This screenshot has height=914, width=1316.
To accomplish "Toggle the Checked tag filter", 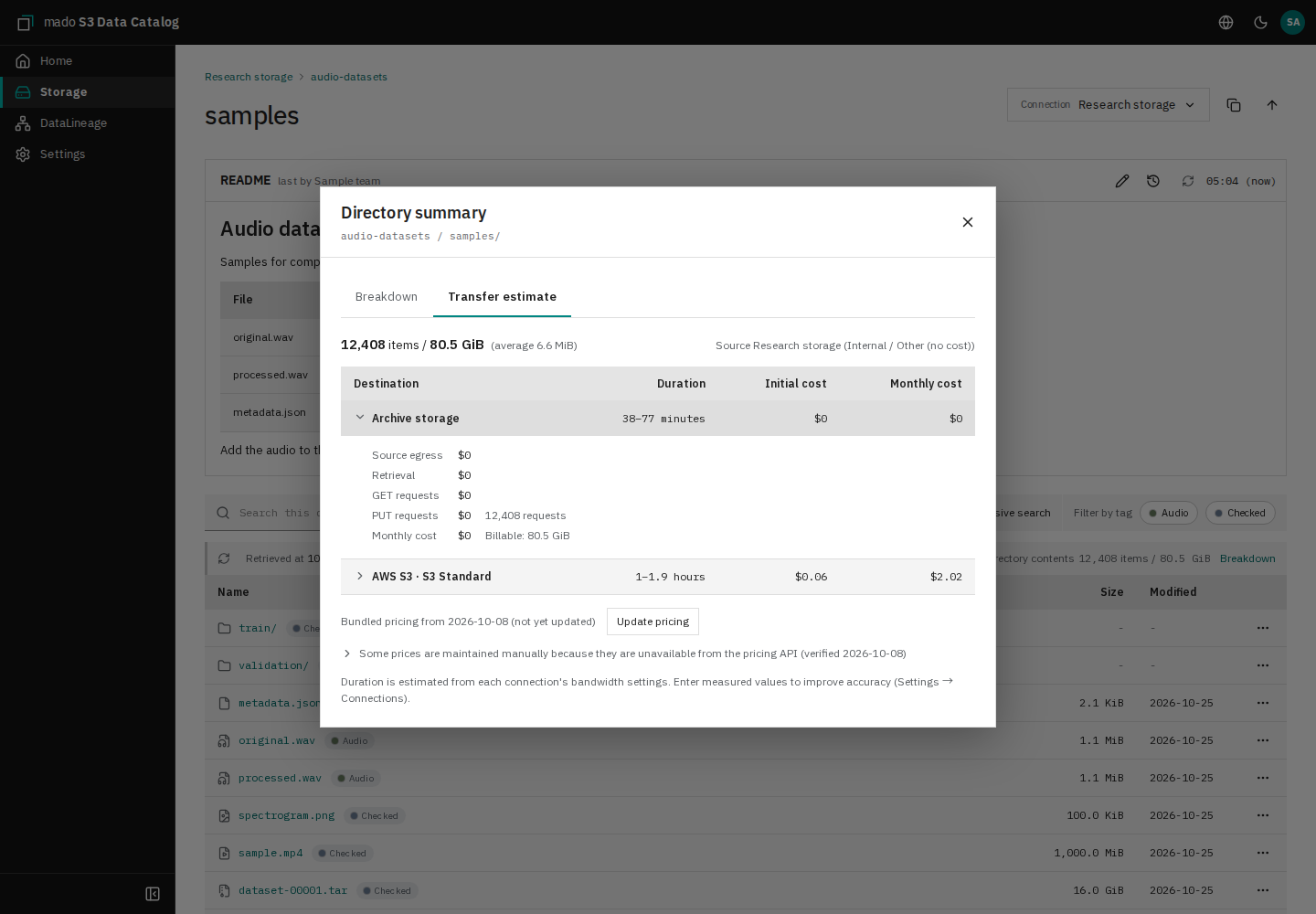I will tap(1240, 513).
